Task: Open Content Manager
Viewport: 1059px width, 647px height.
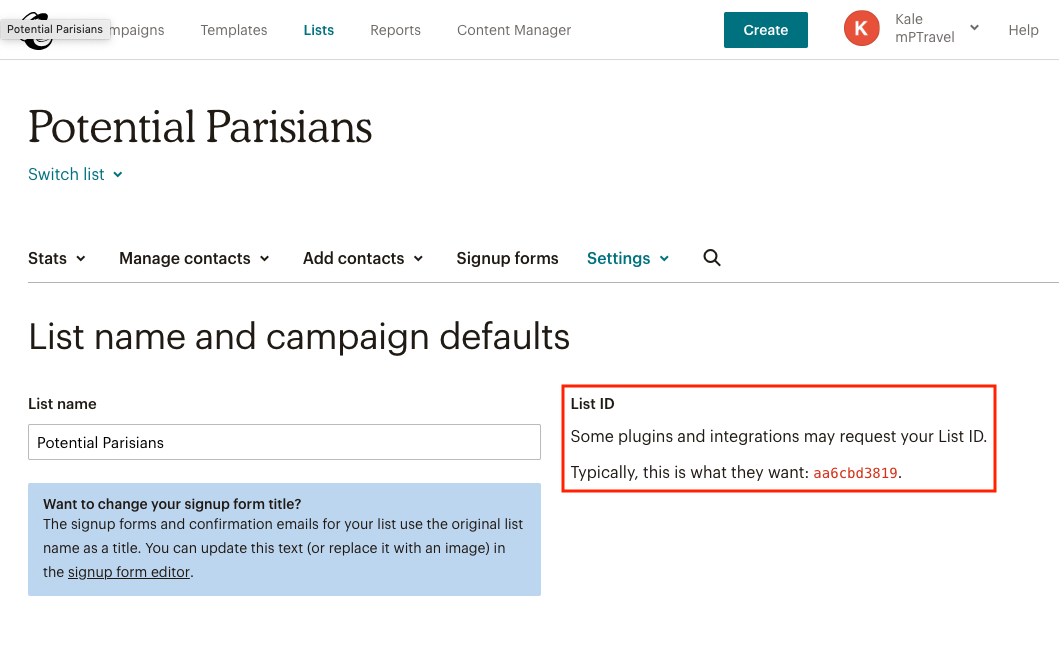Action: coord(514,30)
